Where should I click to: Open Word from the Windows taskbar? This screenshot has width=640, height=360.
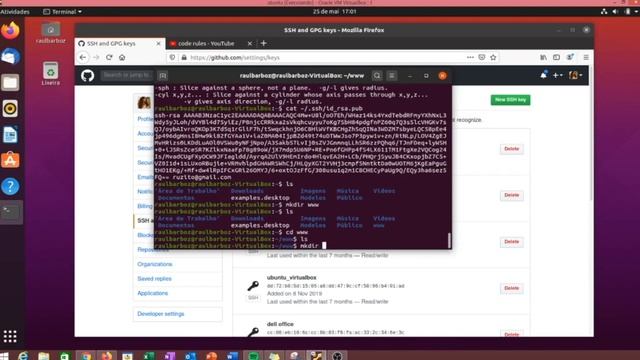click(x=232, y=356)
